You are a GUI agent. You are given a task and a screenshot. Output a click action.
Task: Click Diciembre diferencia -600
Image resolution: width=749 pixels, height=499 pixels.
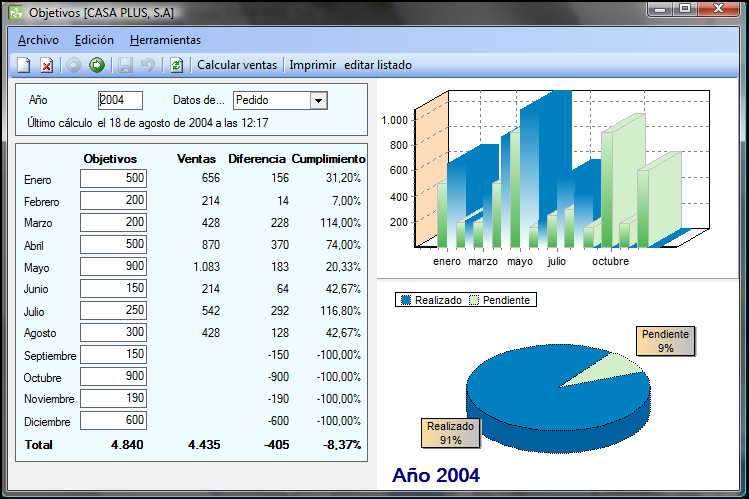tap(278, 421)
